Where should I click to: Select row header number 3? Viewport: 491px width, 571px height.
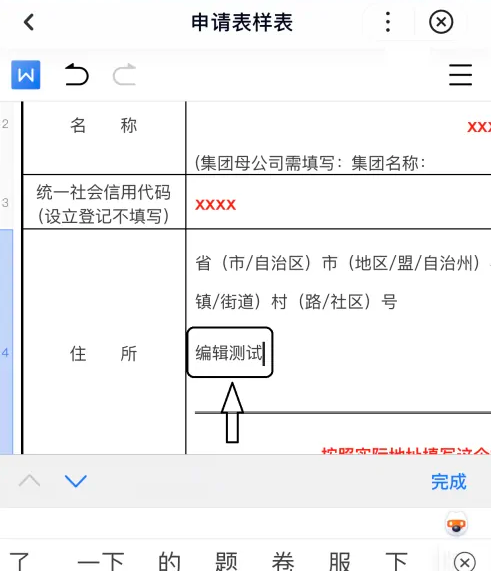point(6,202)
